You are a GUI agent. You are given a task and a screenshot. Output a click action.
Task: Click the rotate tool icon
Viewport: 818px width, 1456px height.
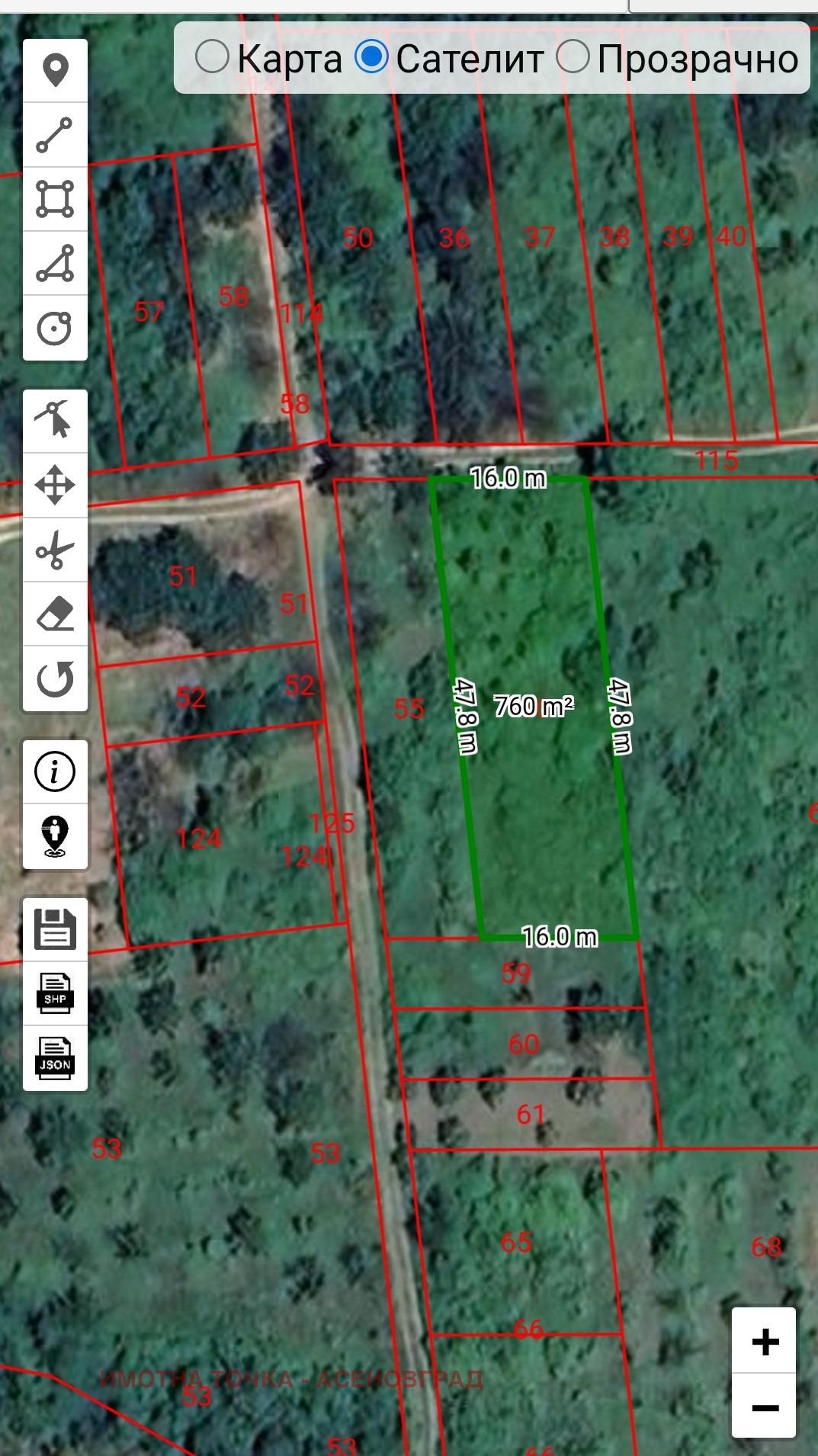(x=55, y=678)
